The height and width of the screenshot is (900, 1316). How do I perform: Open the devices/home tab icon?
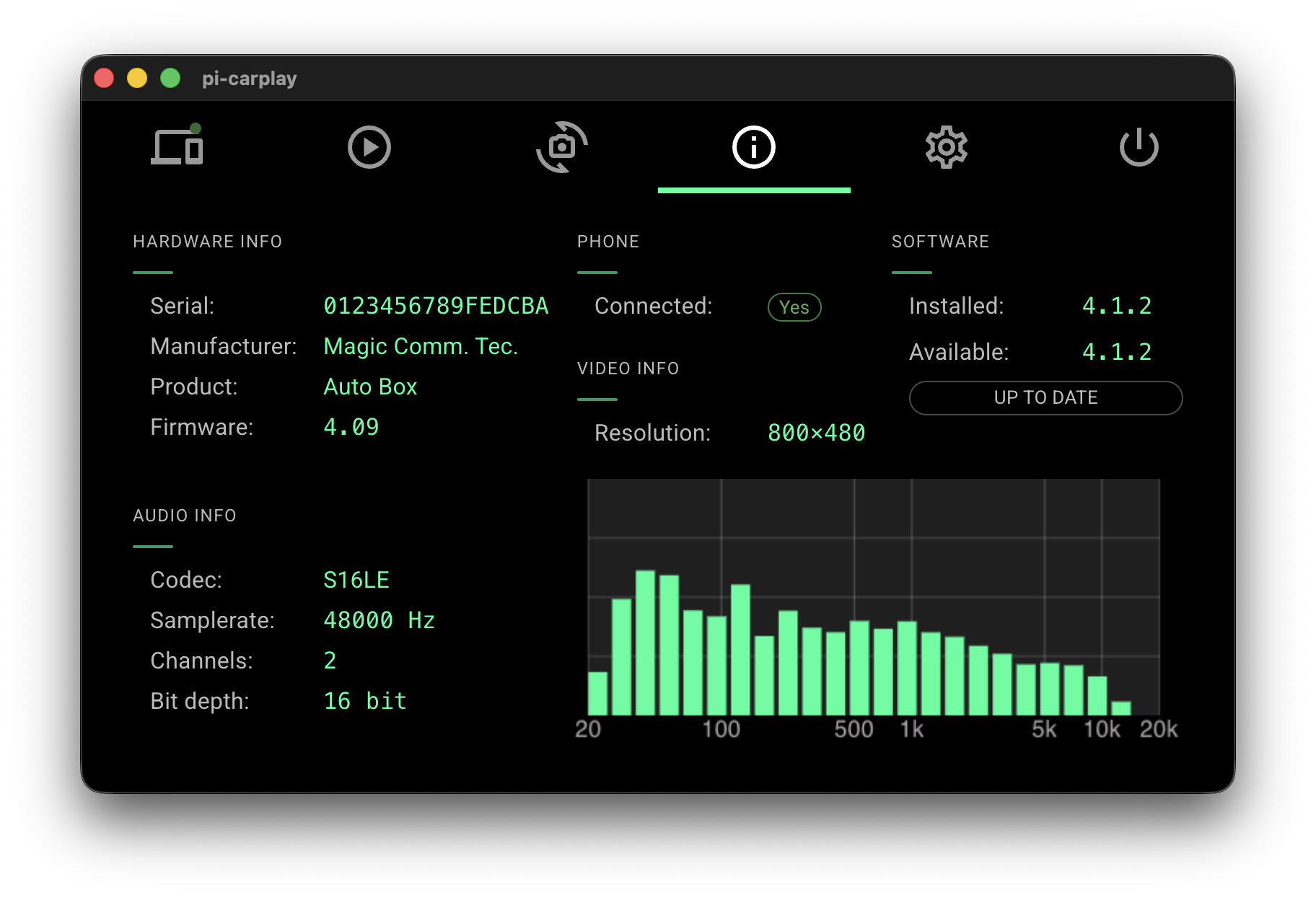coord(177,147)
